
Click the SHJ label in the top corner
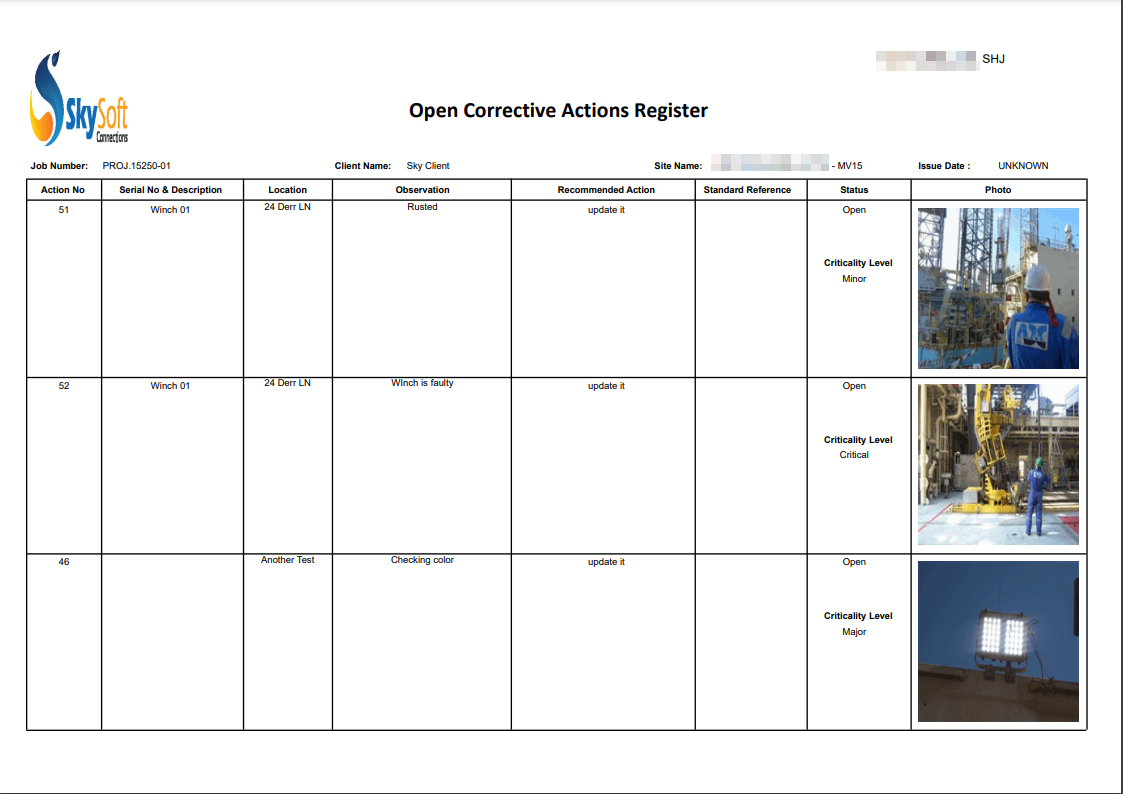(x=991, y=59)
